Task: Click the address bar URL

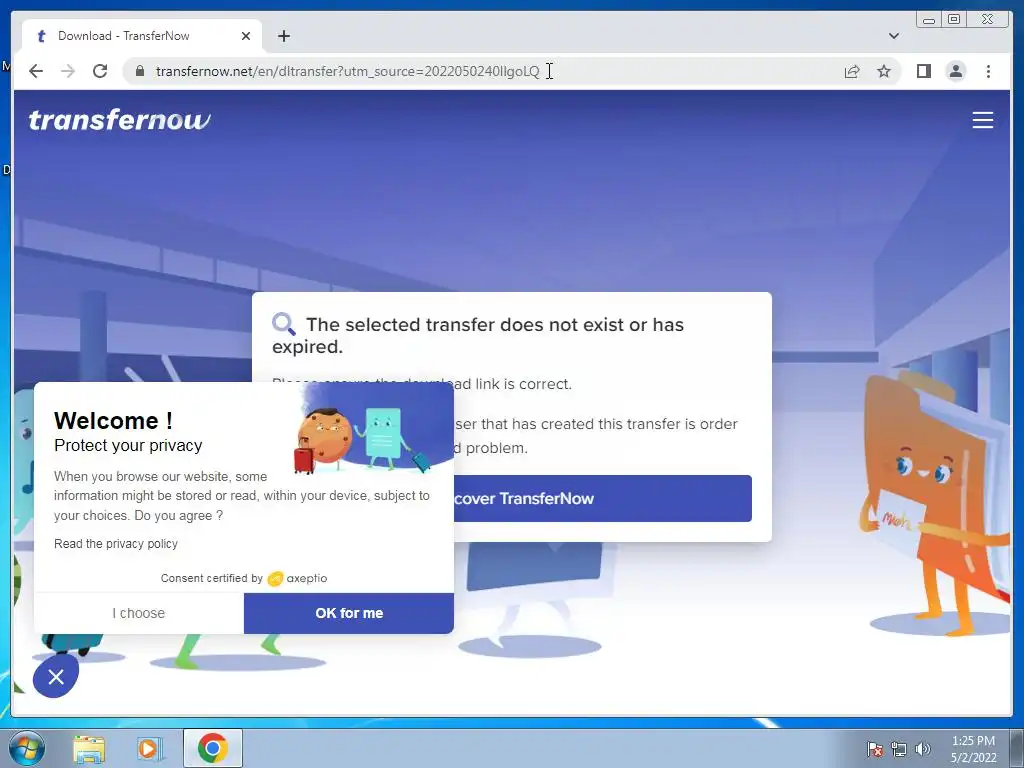Action: point(347,71)
